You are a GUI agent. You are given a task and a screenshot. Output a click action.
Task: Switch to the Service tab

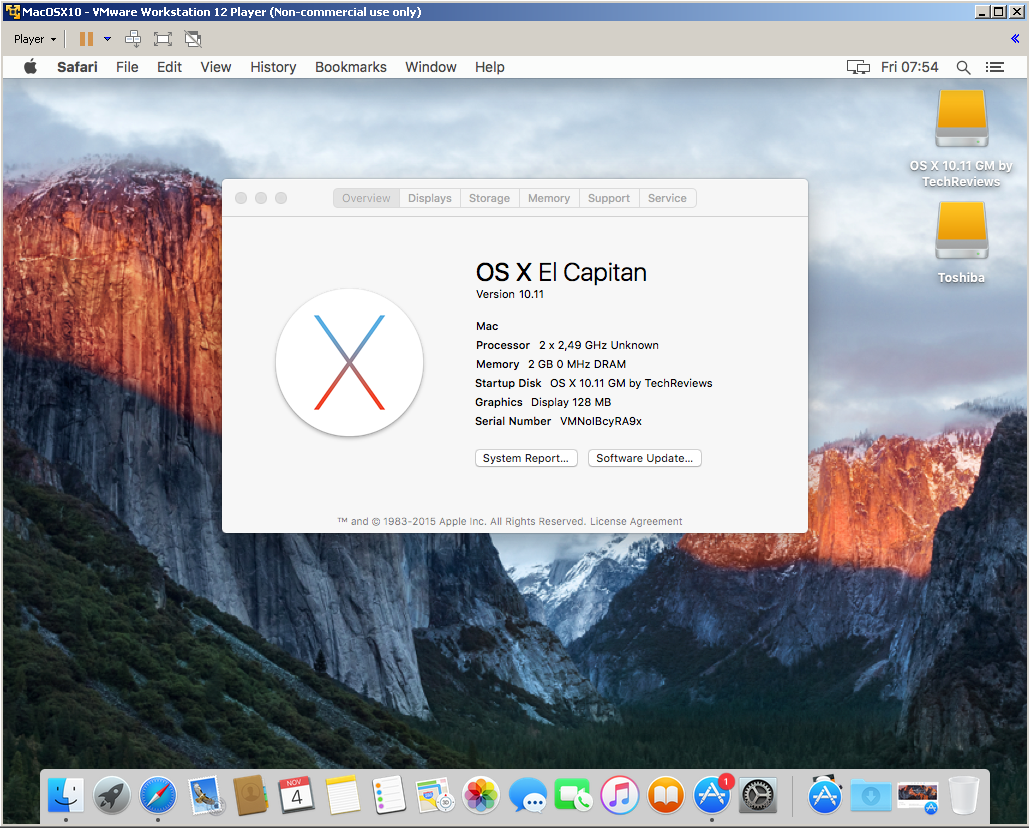click(667, 198)
